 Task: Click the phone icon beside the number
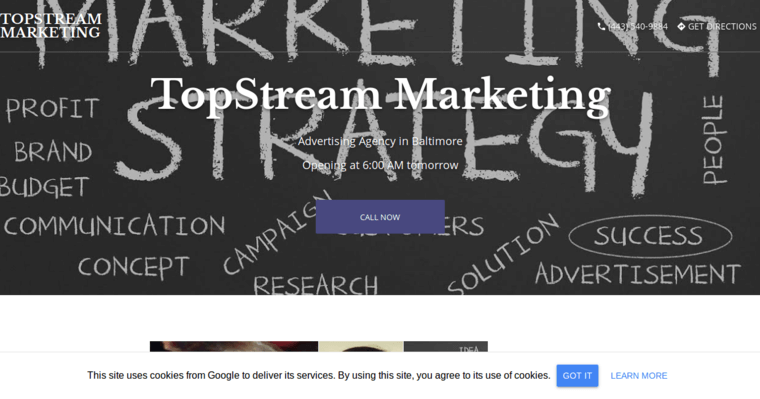[602, 26]
